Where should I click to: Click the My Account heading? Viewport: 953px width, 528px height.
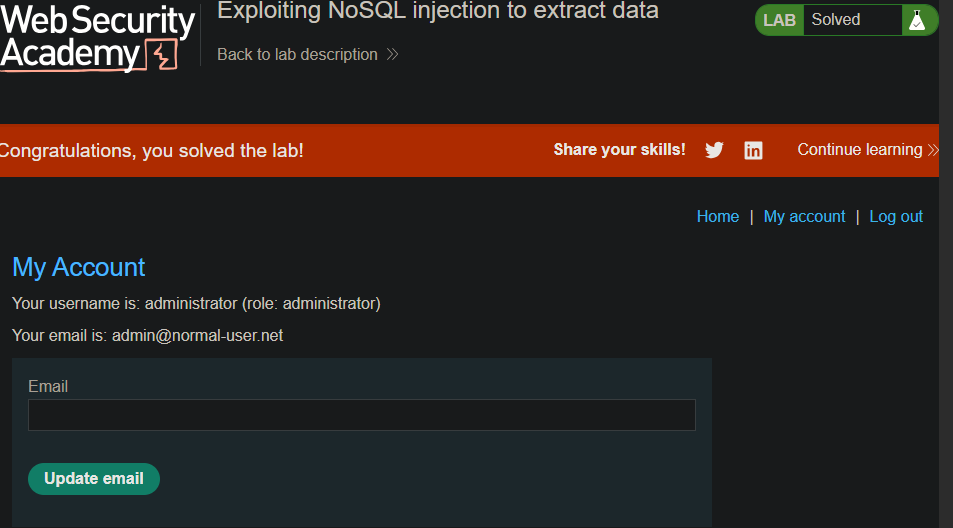pyautogui.click(x=78, y=267)
